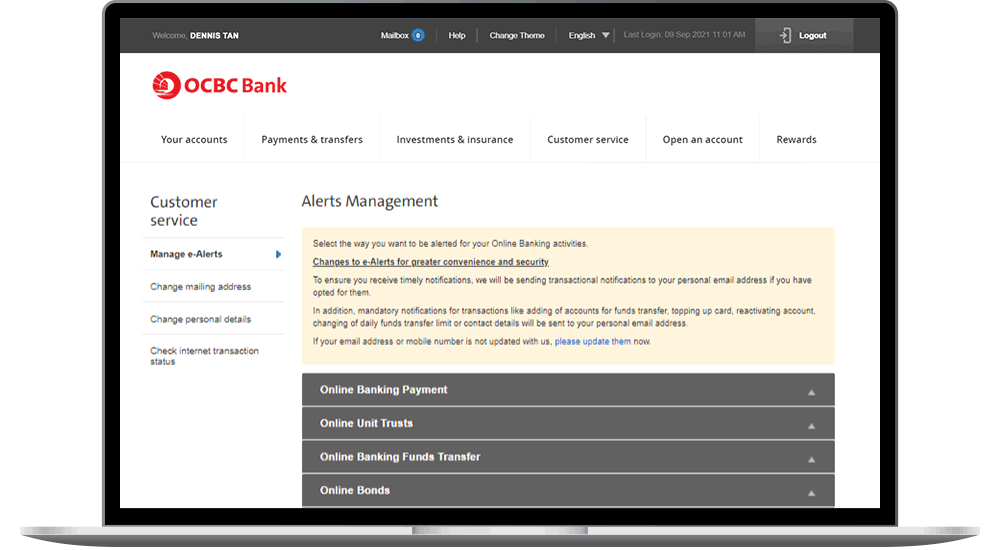Open the Your accounts menu

click(x=194, y=139)
